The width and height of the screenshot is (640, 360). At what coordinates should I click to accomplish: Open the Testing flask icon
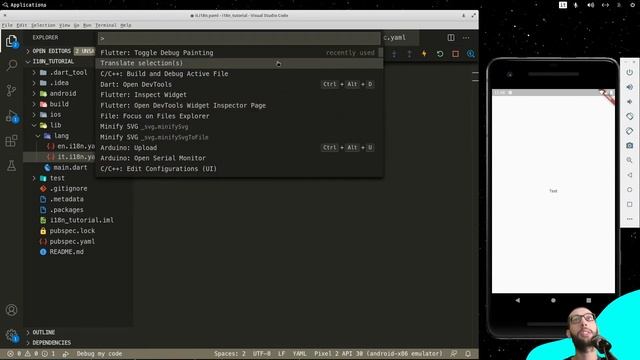pos(11,166)
